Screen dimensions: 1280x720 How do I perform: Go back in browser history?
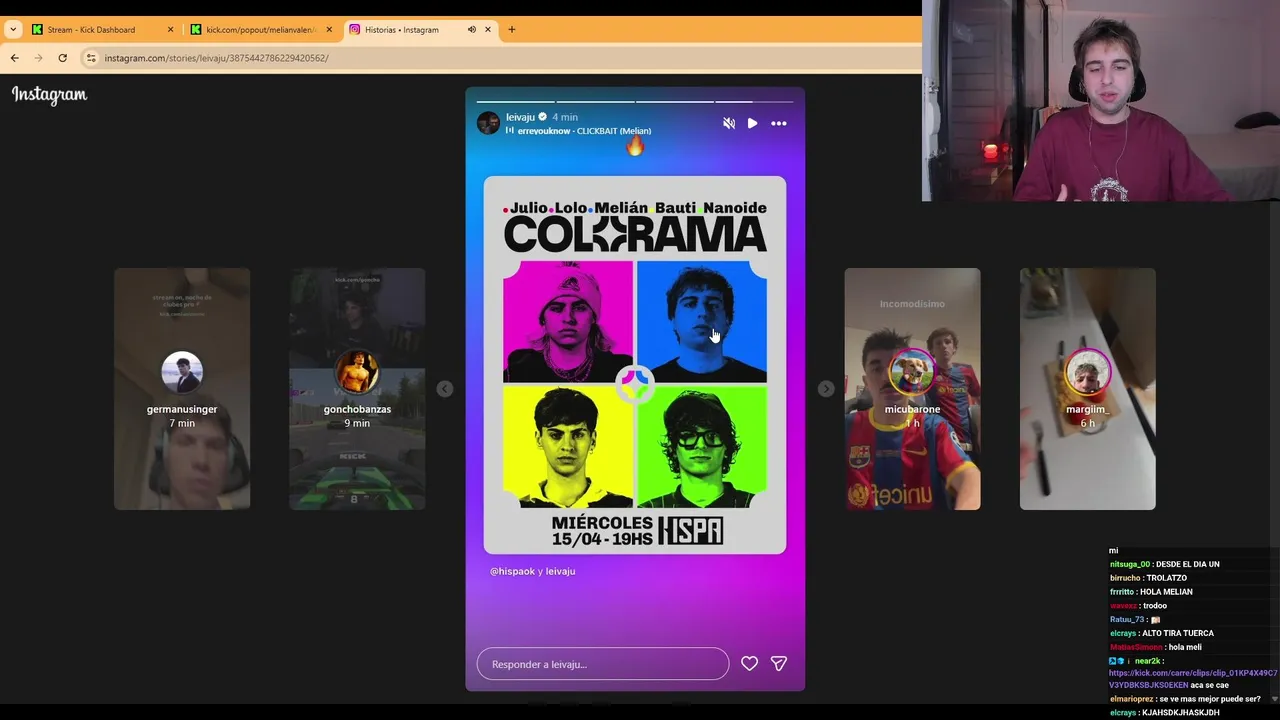click(14, 58)
